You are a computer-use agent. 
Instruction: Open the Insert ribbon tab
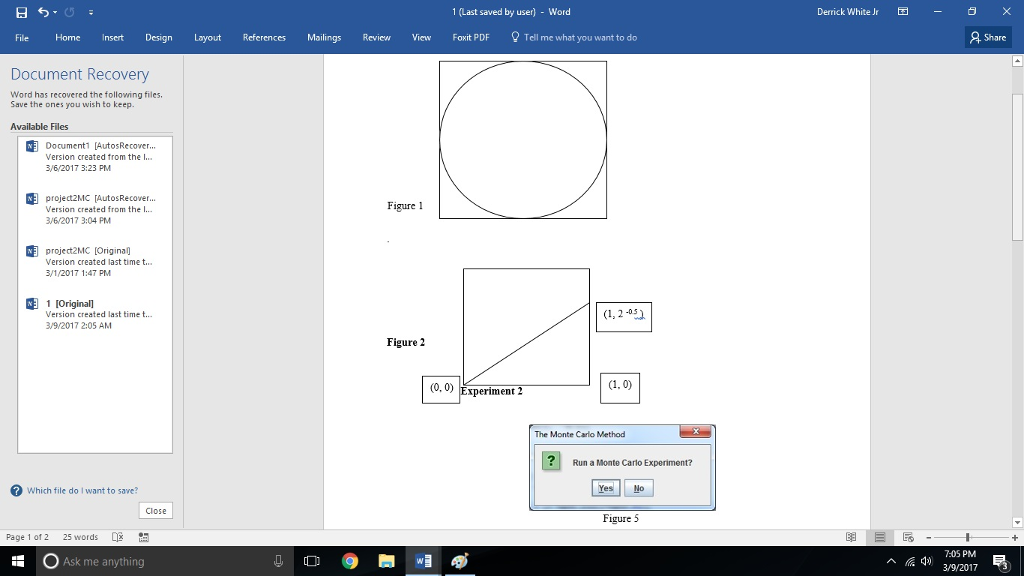click(x=113, y=37)
